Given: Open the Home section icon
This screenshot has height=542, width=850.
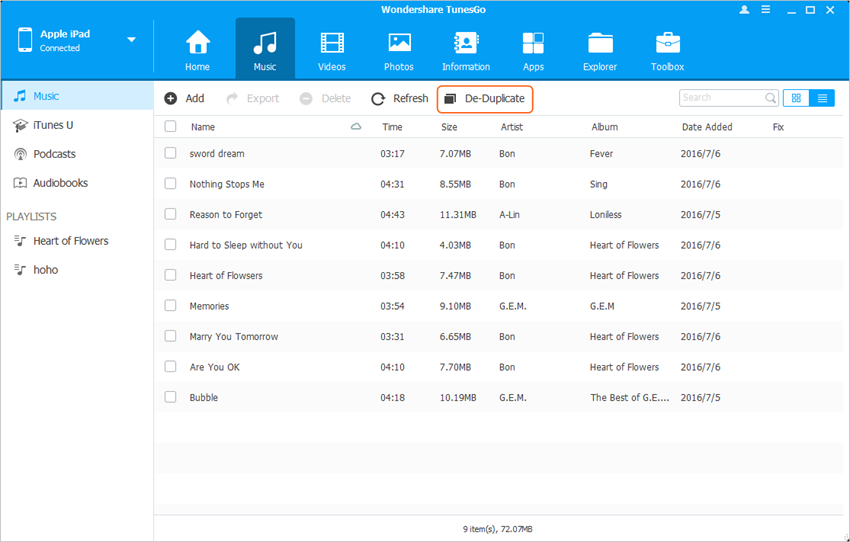Looking at the screenshot, I should 197,44.
